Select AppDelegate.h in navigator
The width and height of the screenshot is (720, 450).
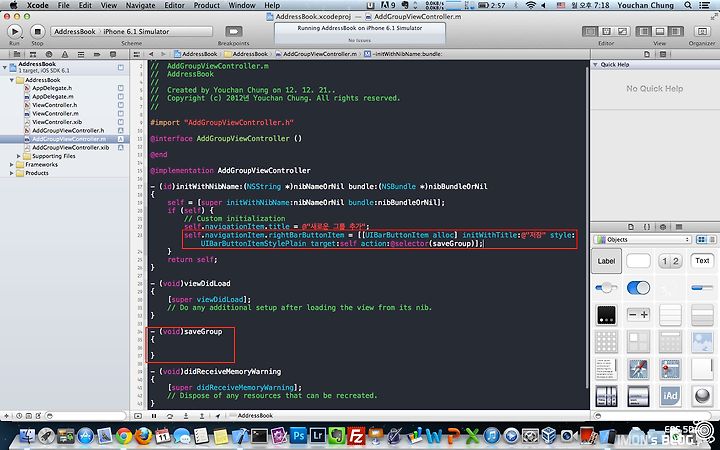click(52, 88)
